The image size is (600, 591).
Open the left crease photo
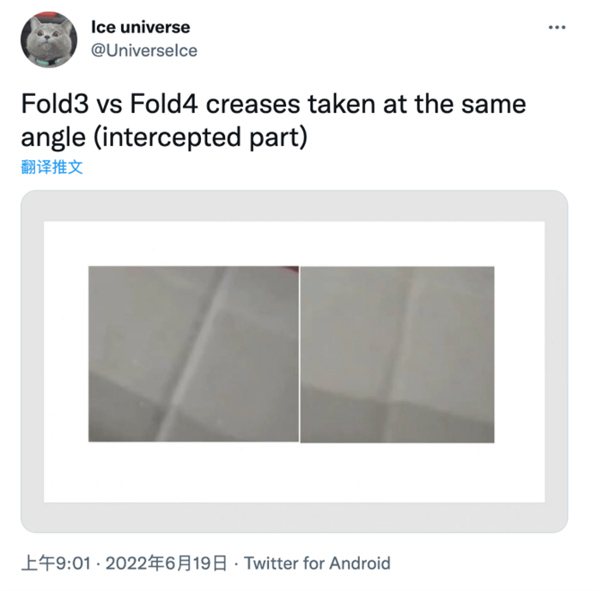click(193, 353)
